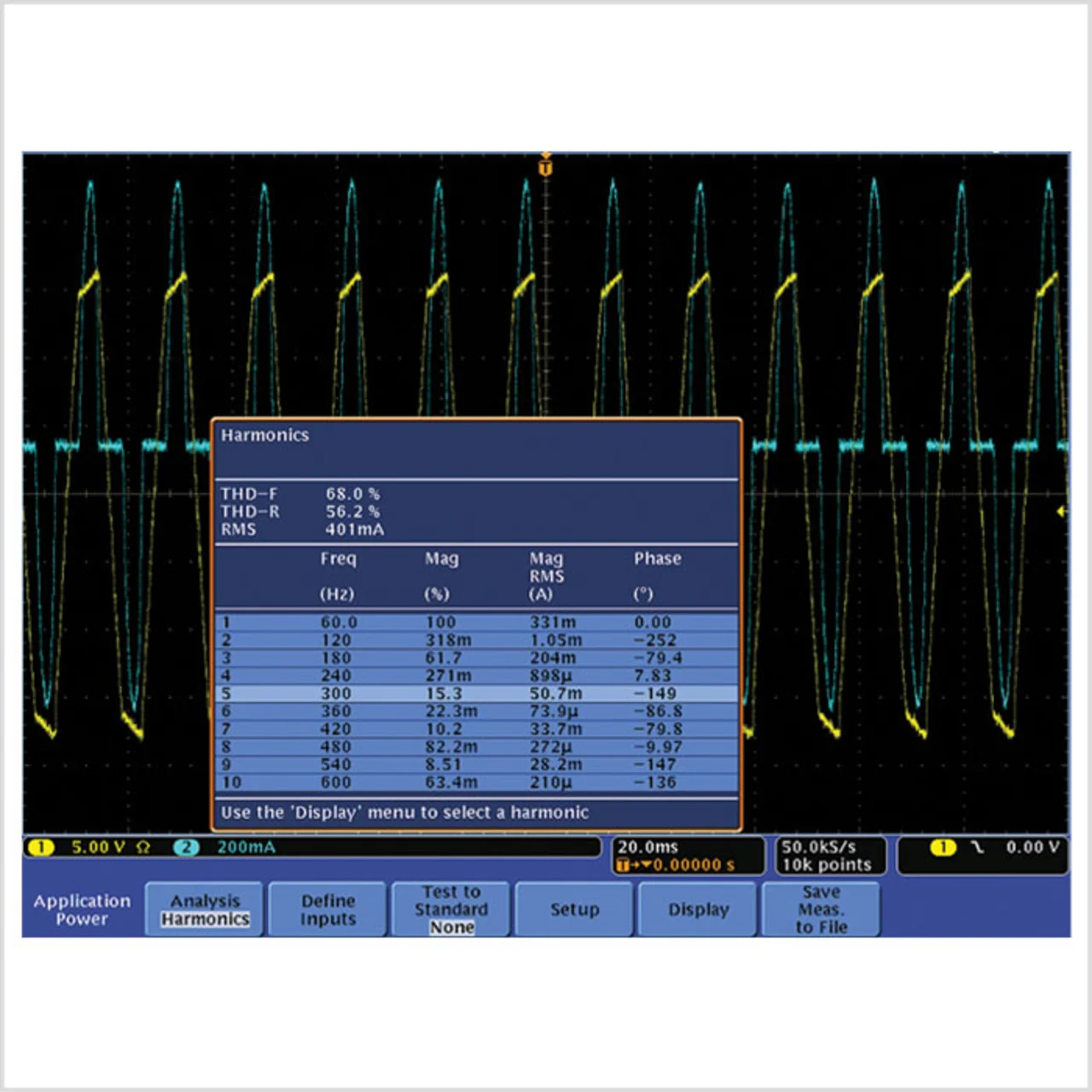Click the yellow channel 1 badge
1092x1092 pixels.
pyautogui.click(x=41, y=847)
